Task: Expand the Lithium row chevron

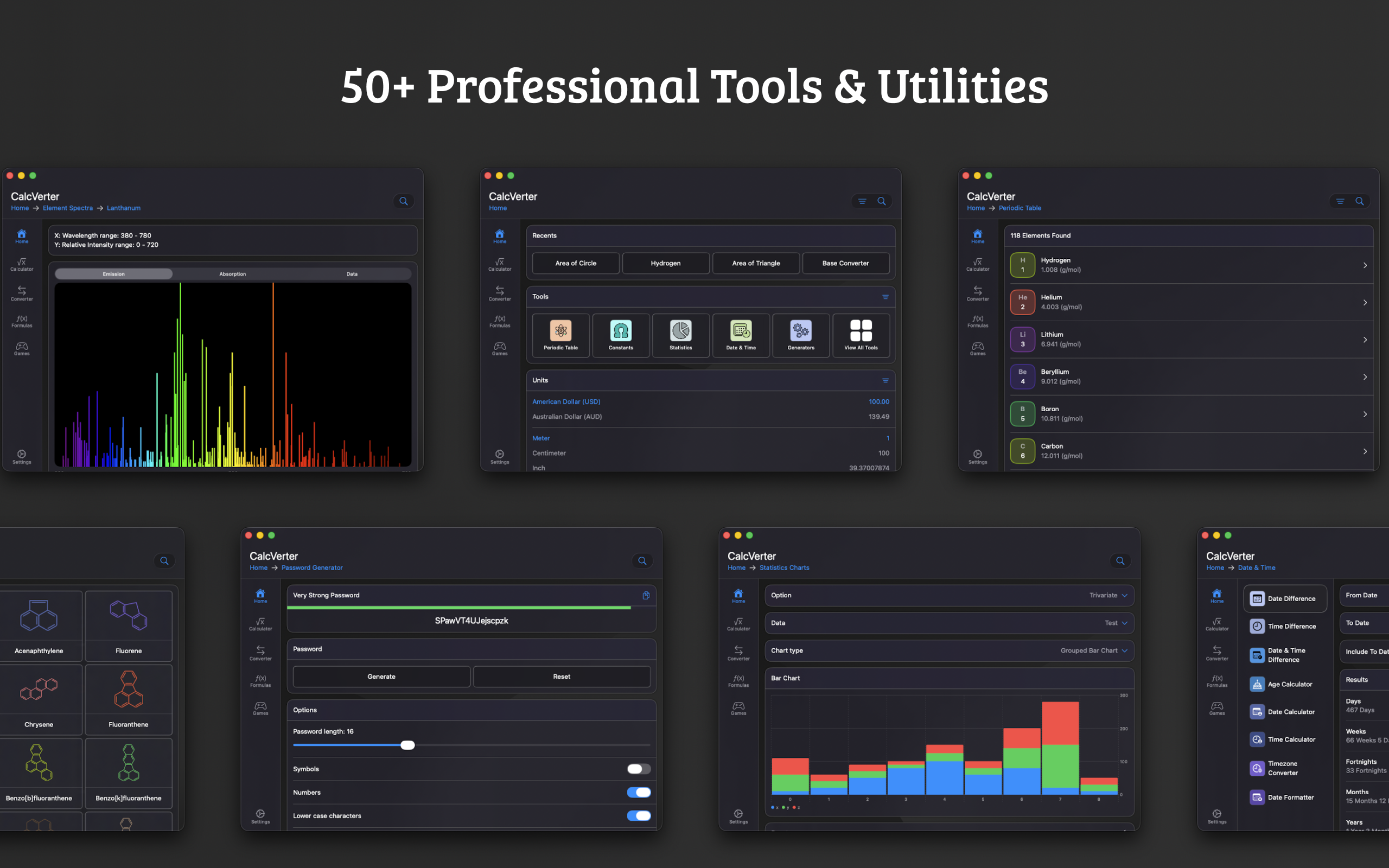Action: click(x=1365, y=340)
